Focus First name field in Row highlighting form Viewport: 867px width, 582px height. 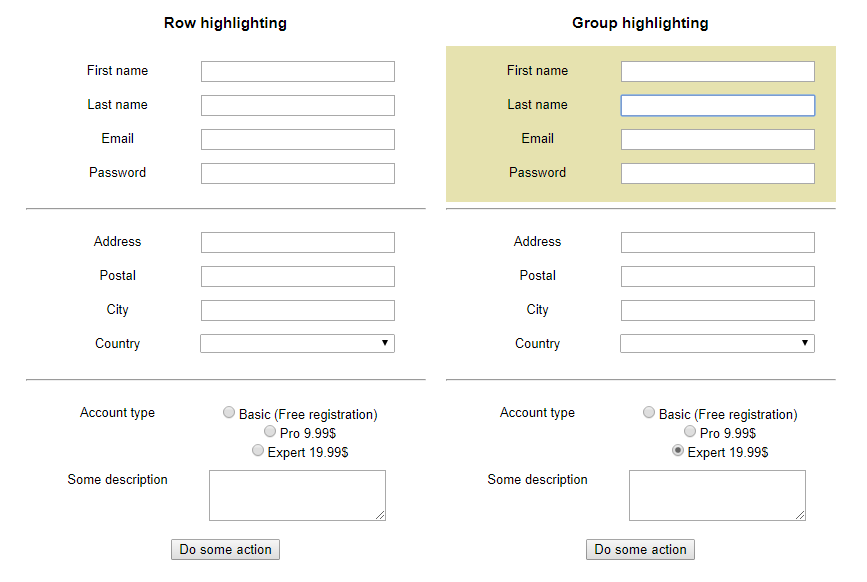297,72
